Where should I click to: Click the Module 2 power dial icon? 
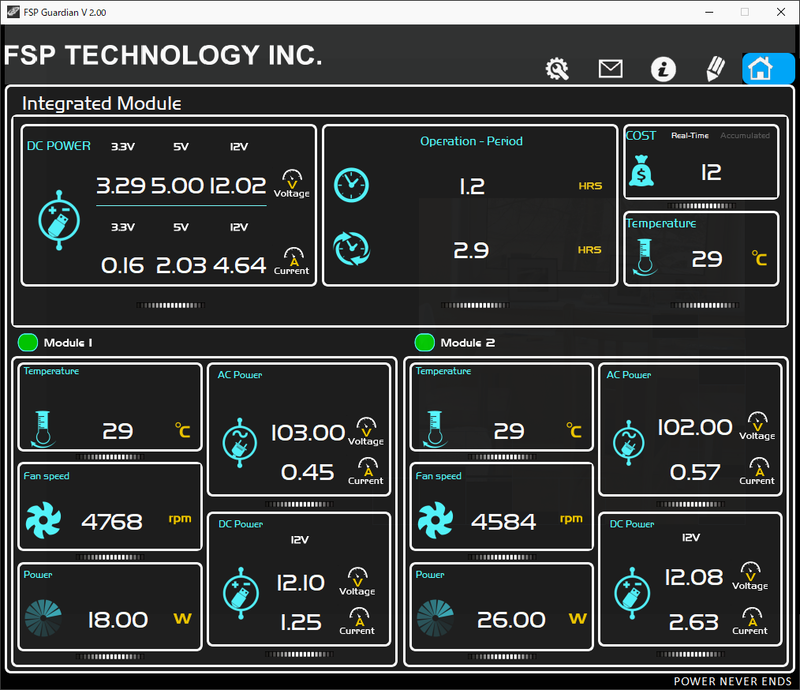(x=435, y=618)
